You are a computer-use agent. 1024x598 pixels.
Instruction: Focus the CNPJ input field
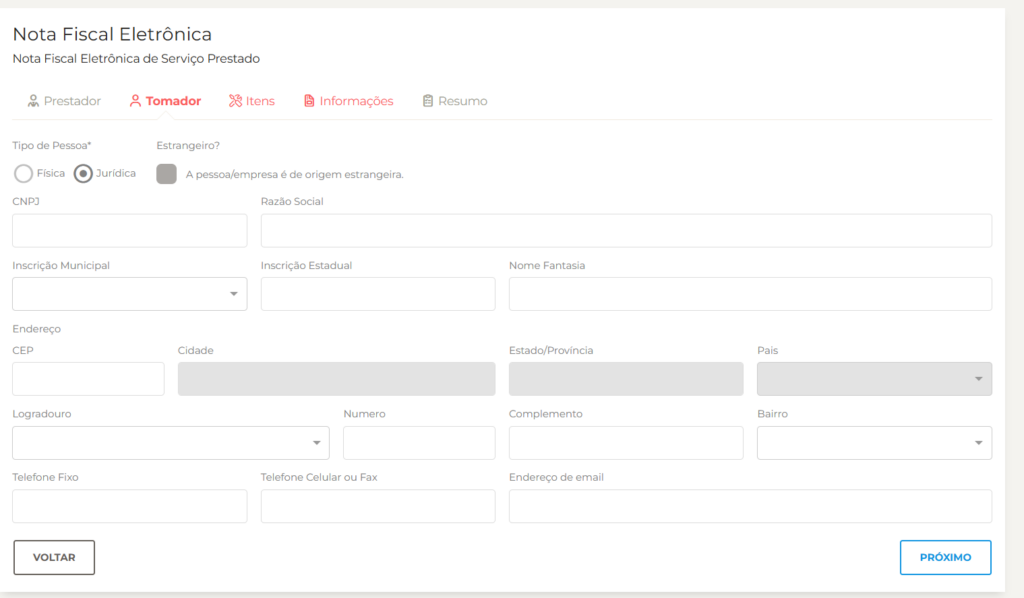(129, 230)
